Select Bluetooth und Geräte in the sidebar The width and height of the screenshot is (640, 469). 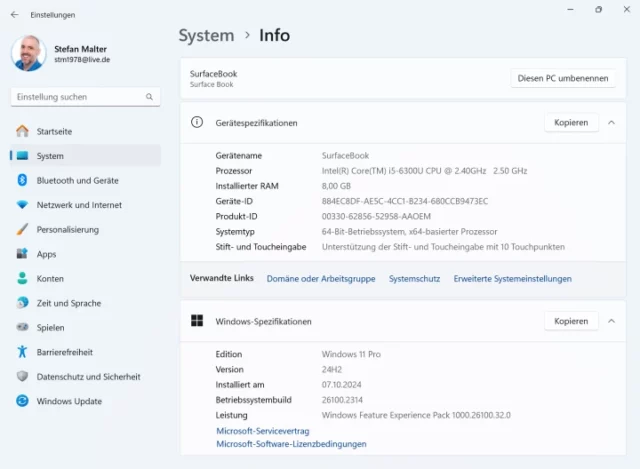click(x=86, y=180)
